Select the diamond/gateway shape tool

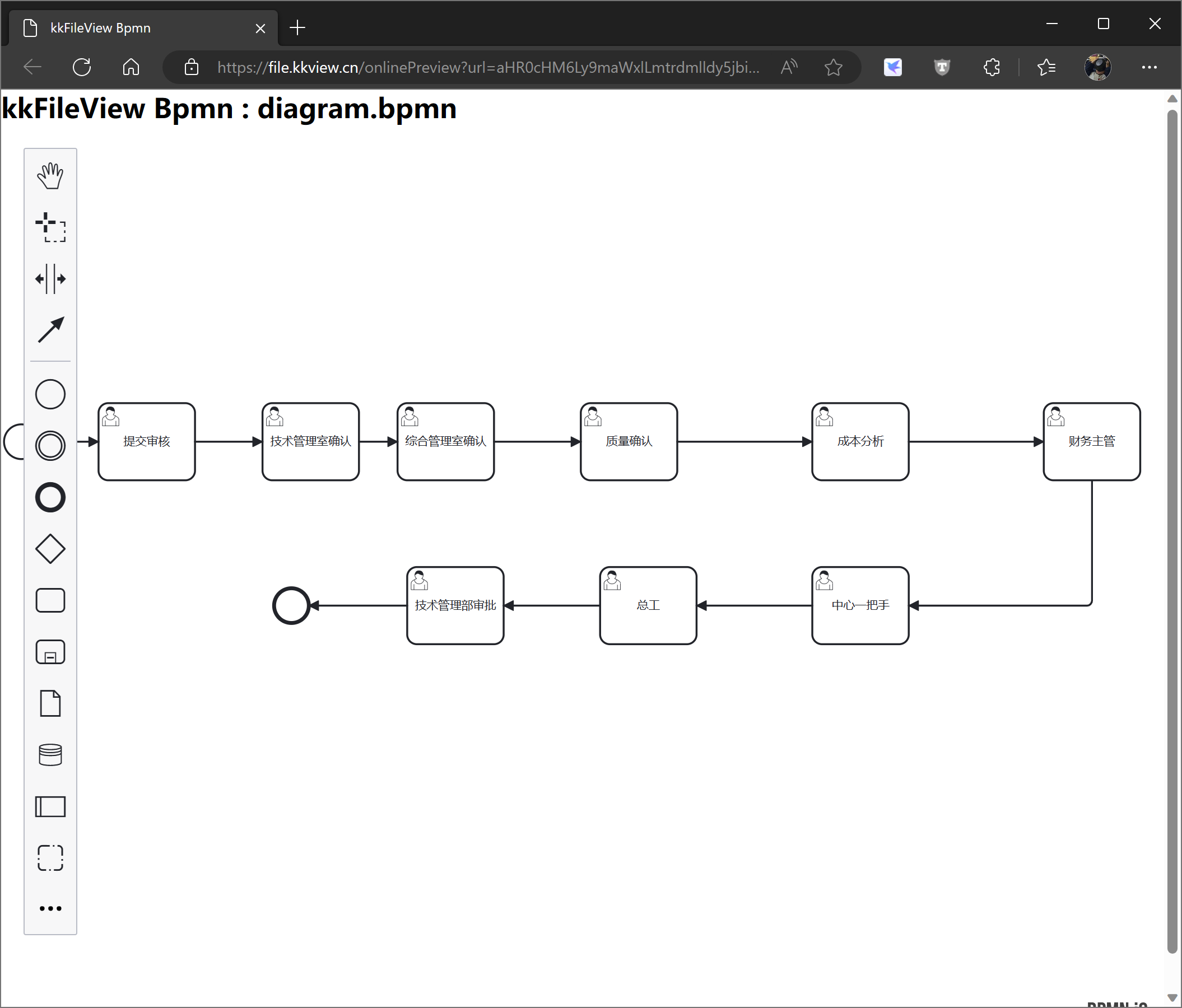tap(51, 548)
